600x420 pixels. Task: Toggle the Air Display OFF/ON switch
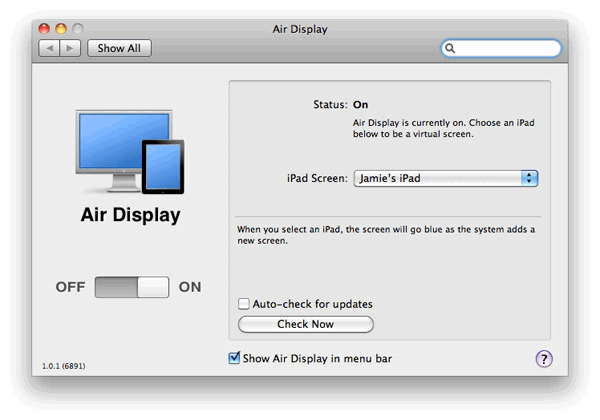coord(132,287)
